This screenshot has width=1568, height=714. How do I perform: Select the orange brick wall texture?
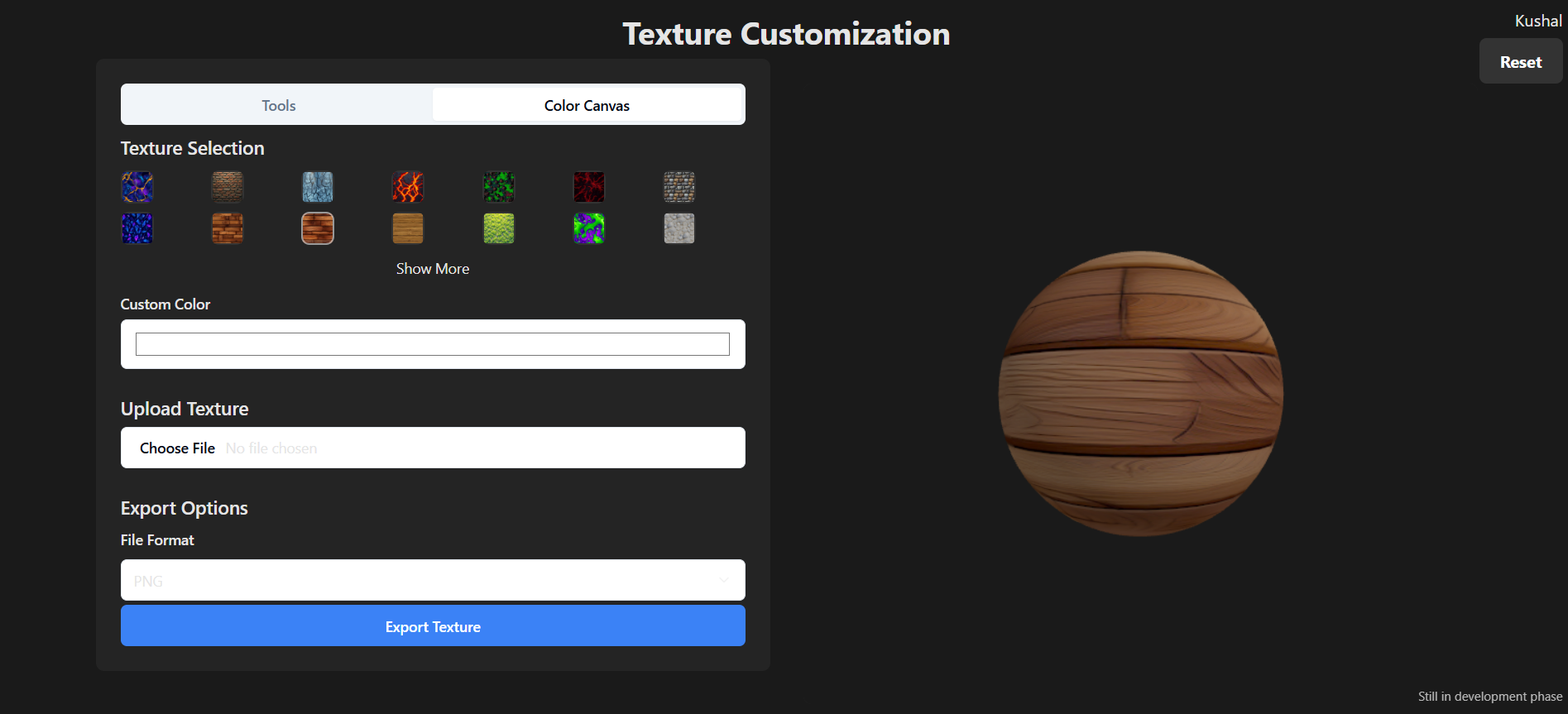228,228
